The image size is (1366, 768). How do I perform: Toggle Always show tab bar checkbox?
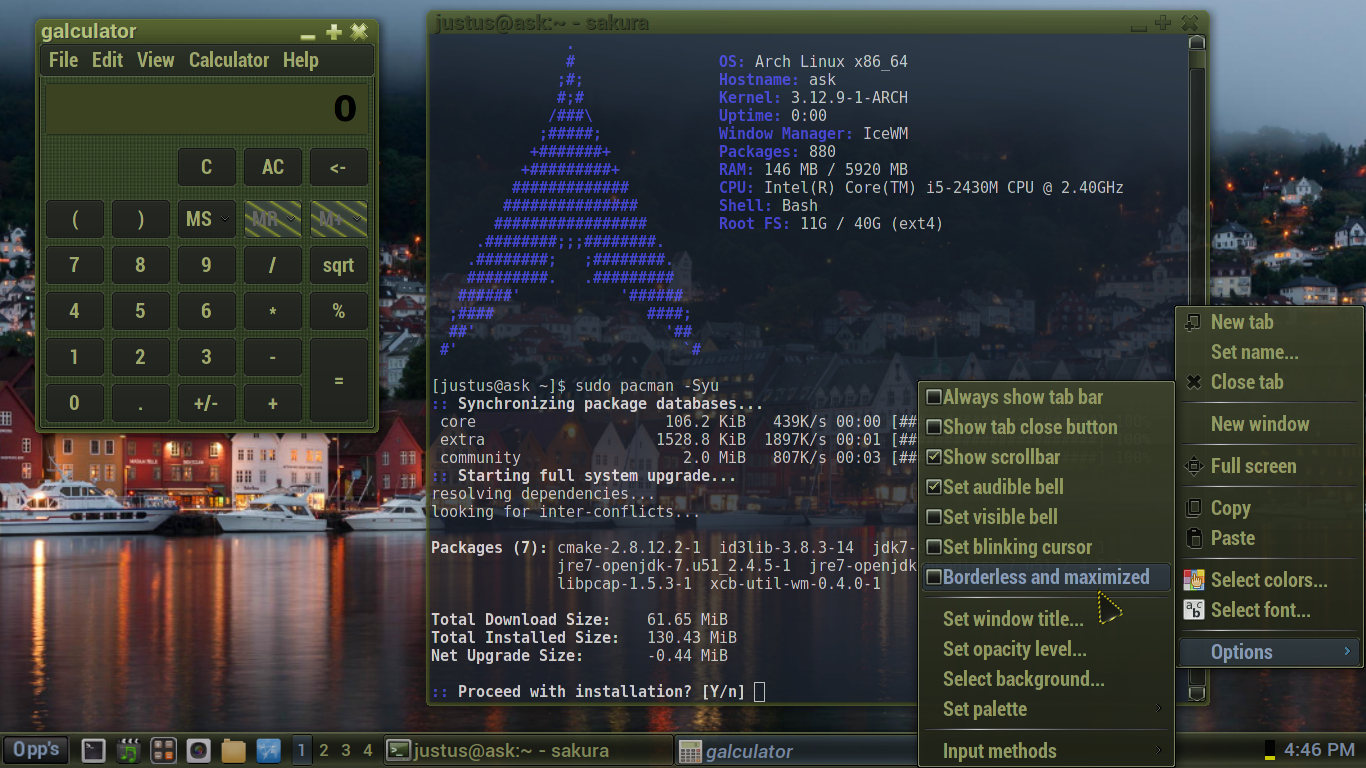tap(934, 397)
